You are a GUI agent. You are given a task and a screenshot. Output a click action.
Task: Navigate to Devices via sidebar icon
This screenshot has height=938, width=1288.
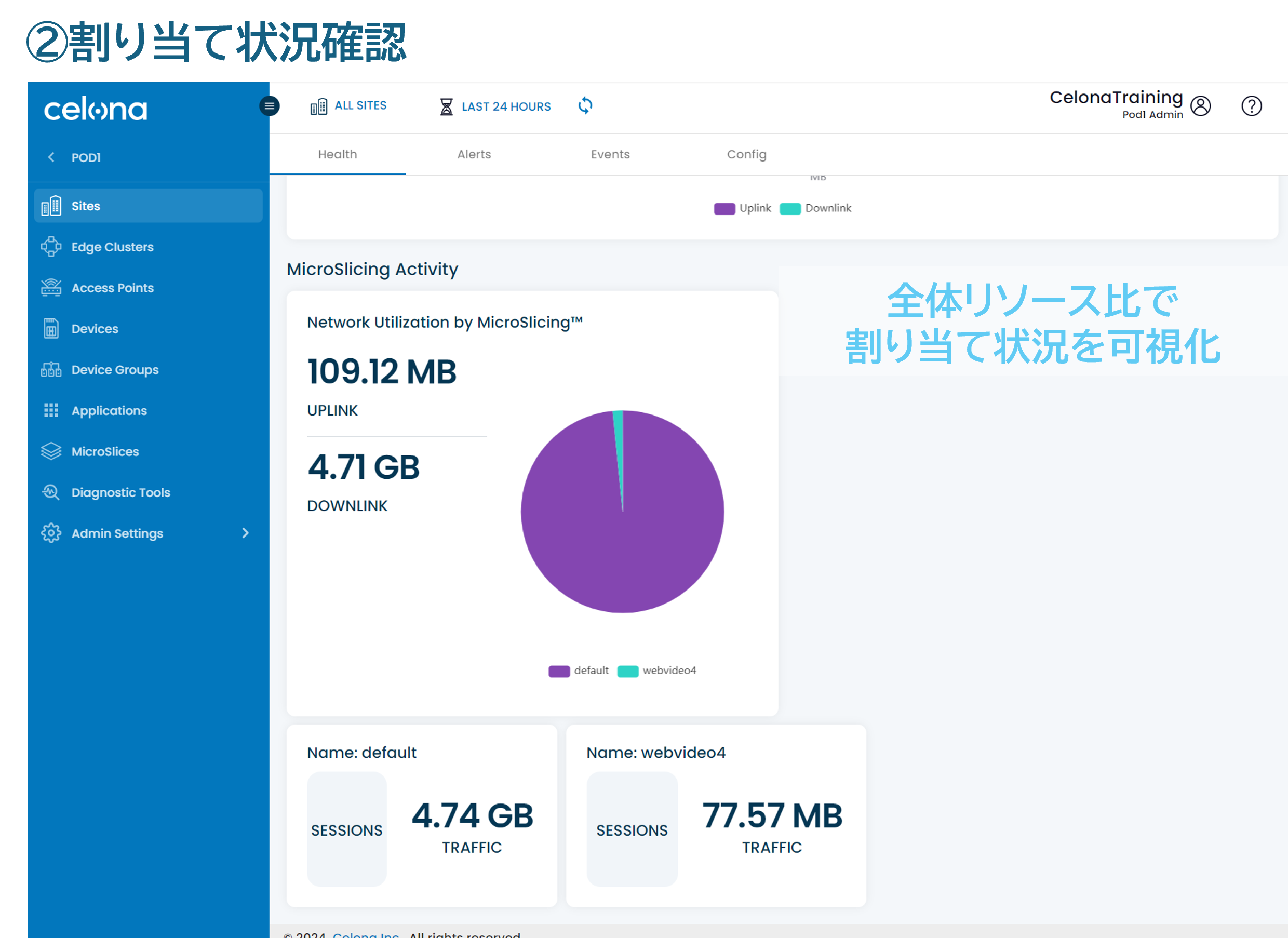(95, 328)
